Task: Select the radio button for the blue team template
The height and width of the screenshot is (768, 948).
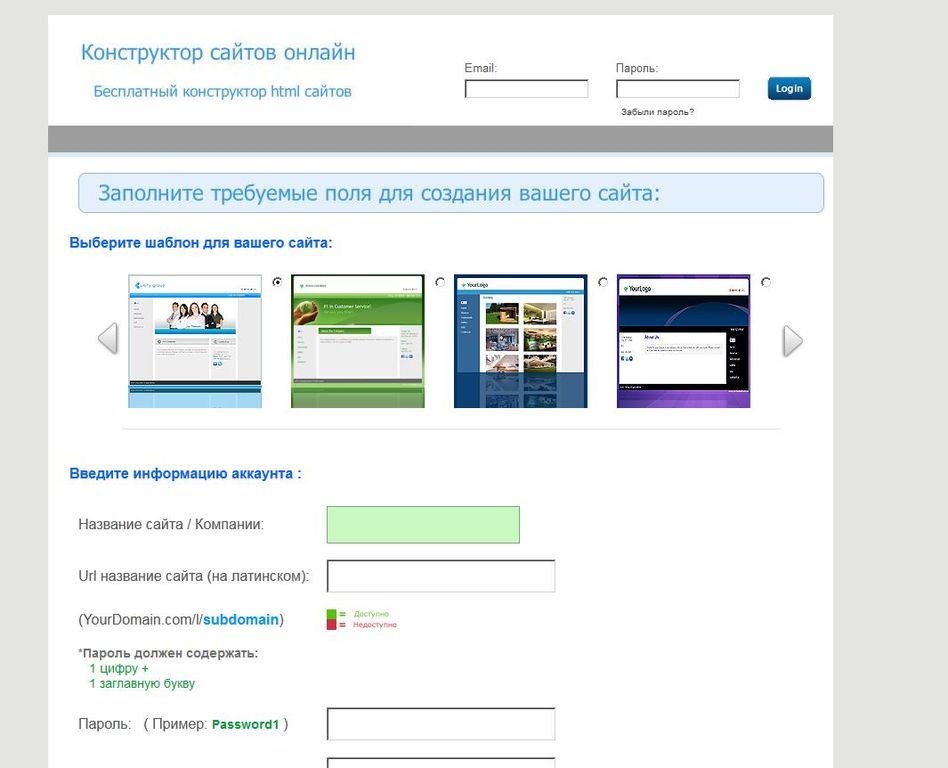Action: [x=278, y=282]
